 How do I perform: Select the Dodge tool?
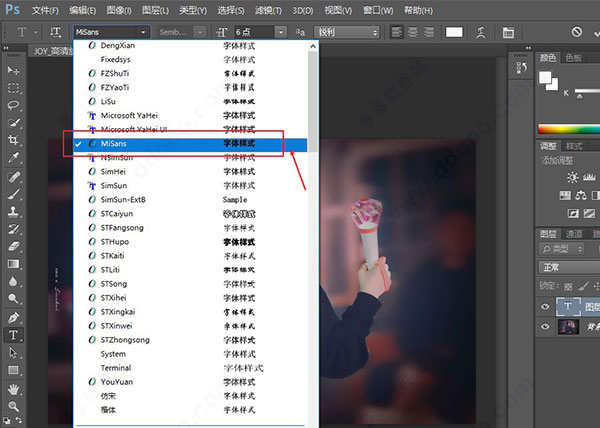tap(13, 299)
